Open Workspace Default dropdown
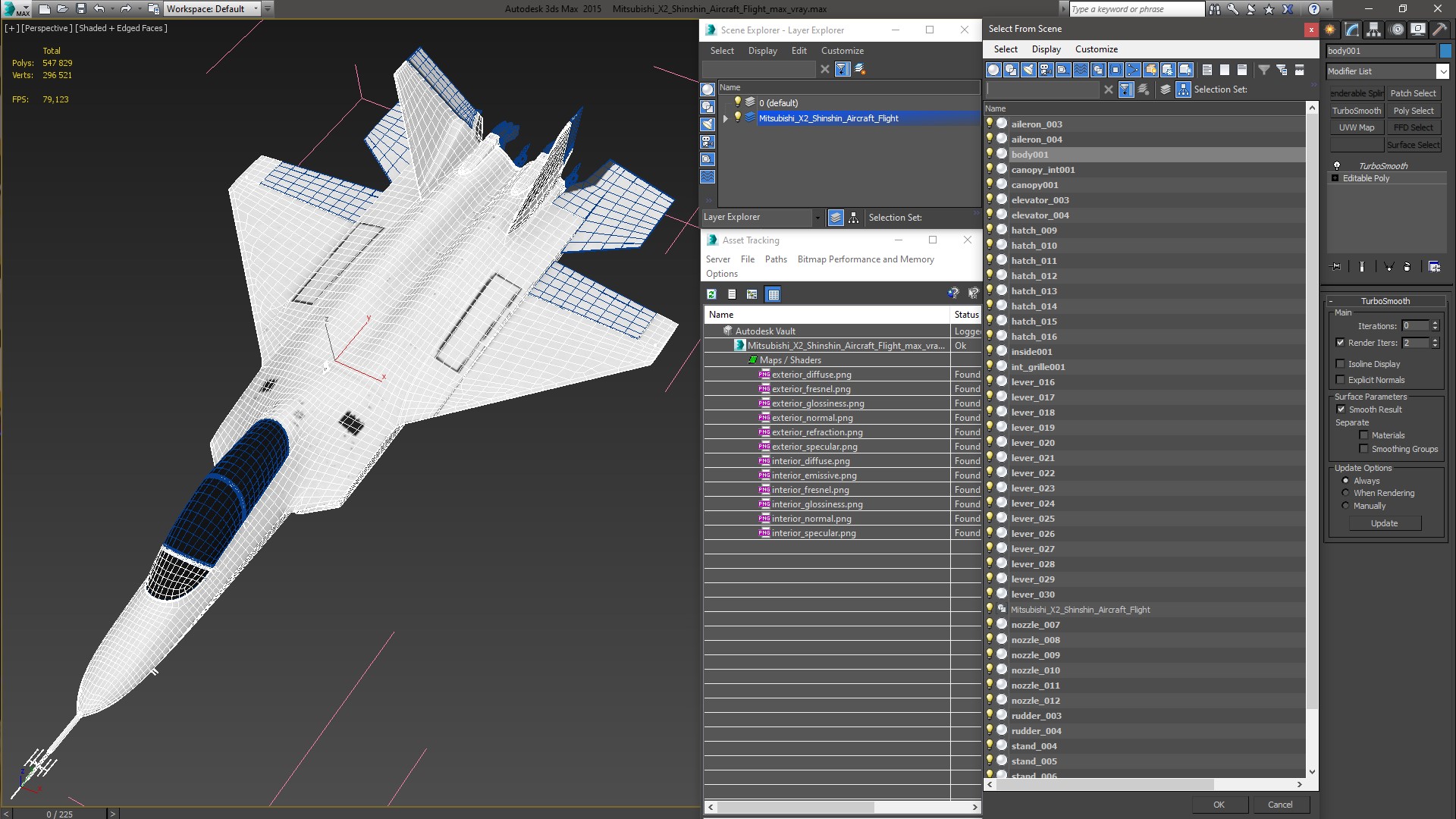The height and width of the screenshot is (819, 1456). coord(256,9)
